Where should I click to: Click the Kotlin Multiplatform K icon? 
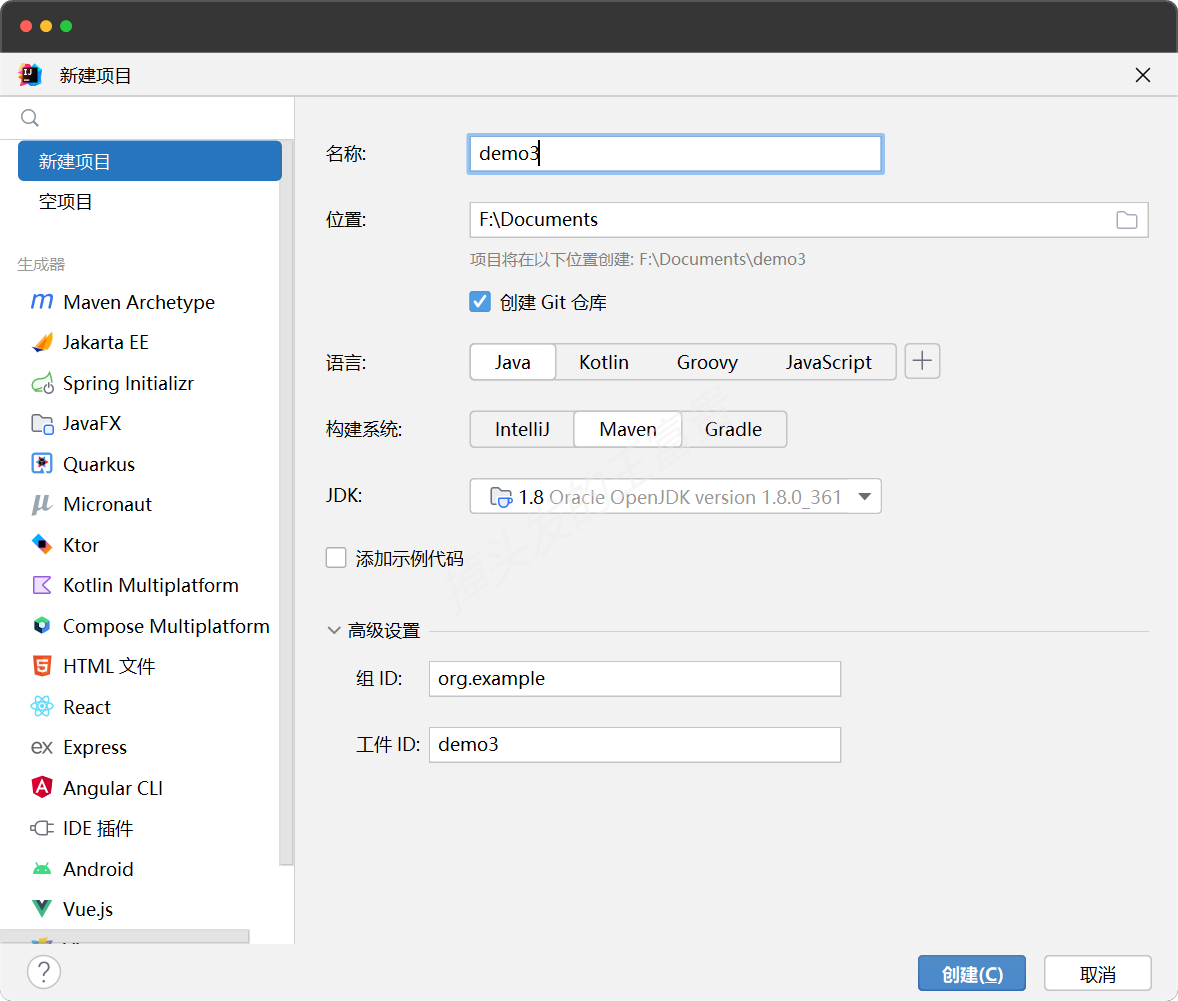coord(42,585)
